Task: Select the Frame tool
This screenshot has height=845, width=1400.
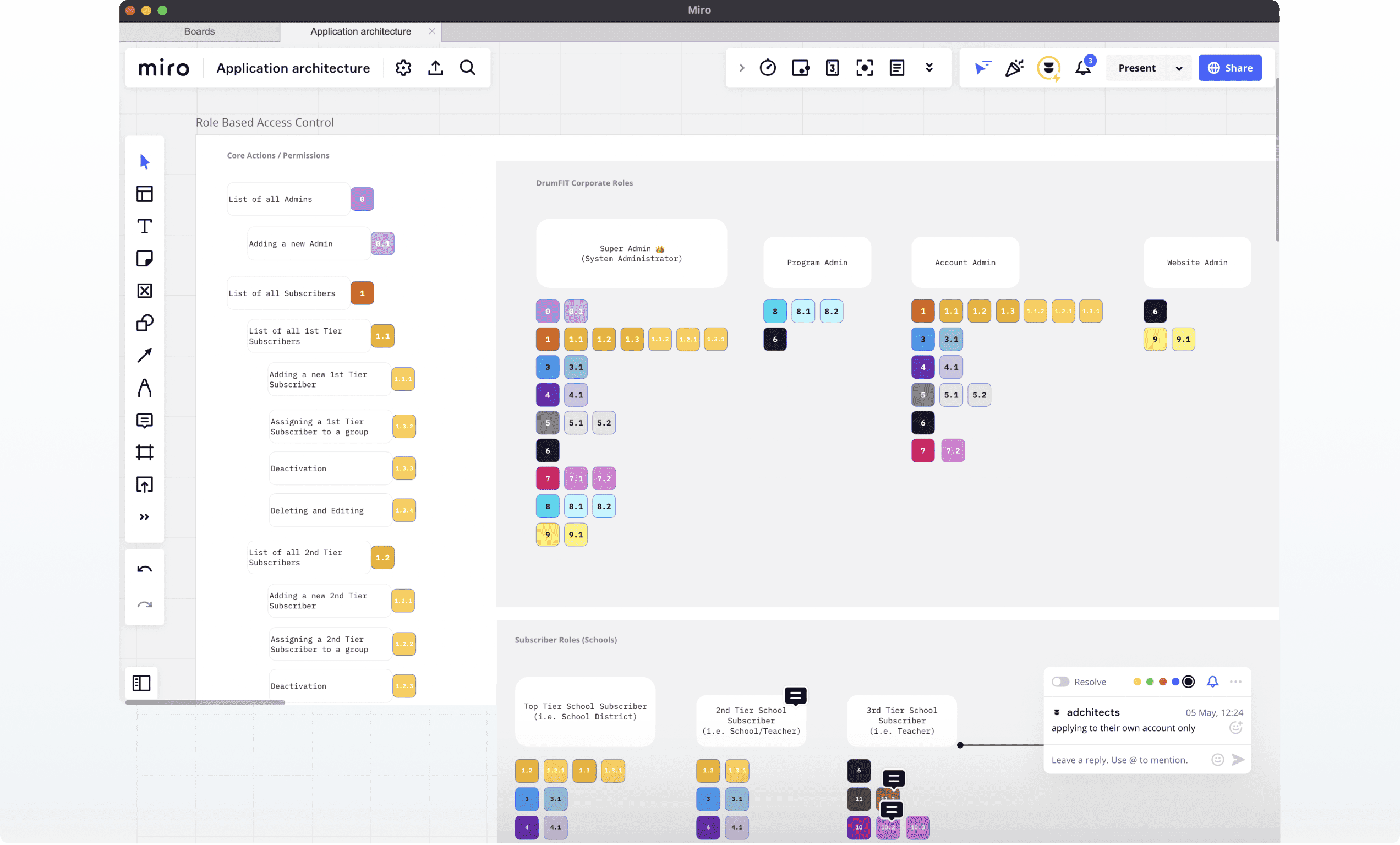Action: point(144,453)
